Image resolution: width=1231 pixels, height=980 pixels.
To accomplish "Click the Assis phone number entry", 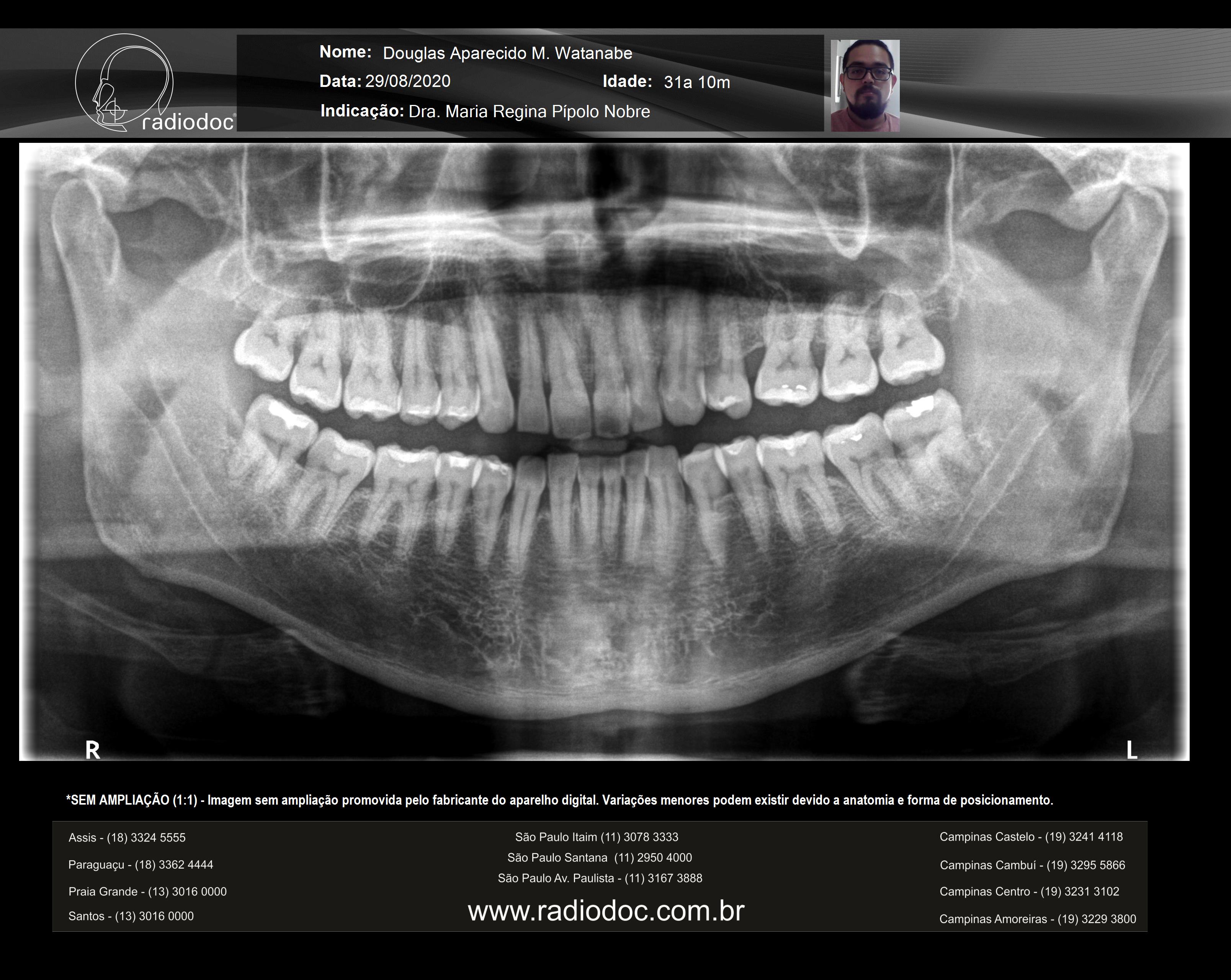I will [x=127, y=838].
